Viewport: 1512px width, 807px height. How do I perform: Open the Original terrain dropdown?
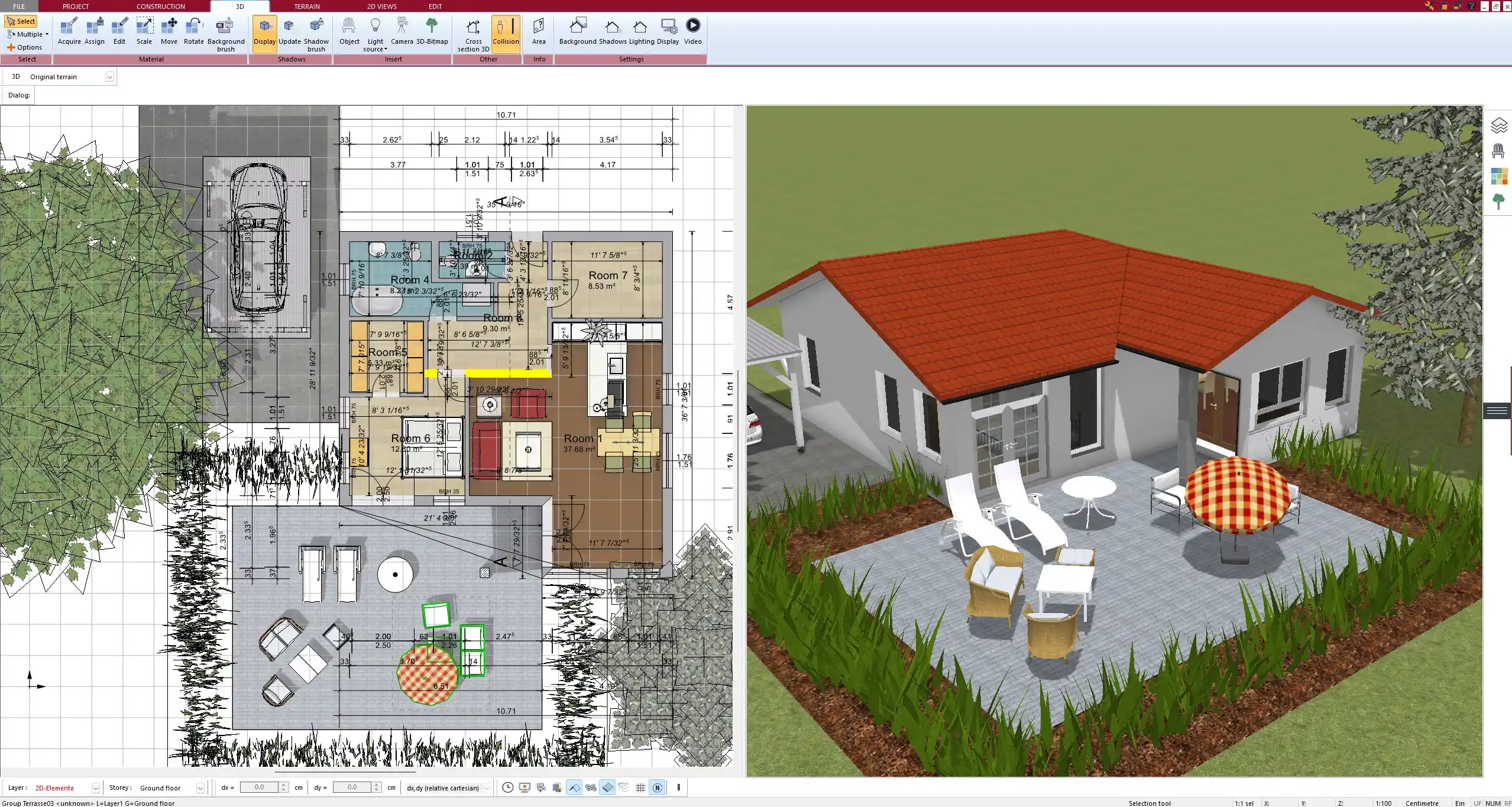point(110,76)
